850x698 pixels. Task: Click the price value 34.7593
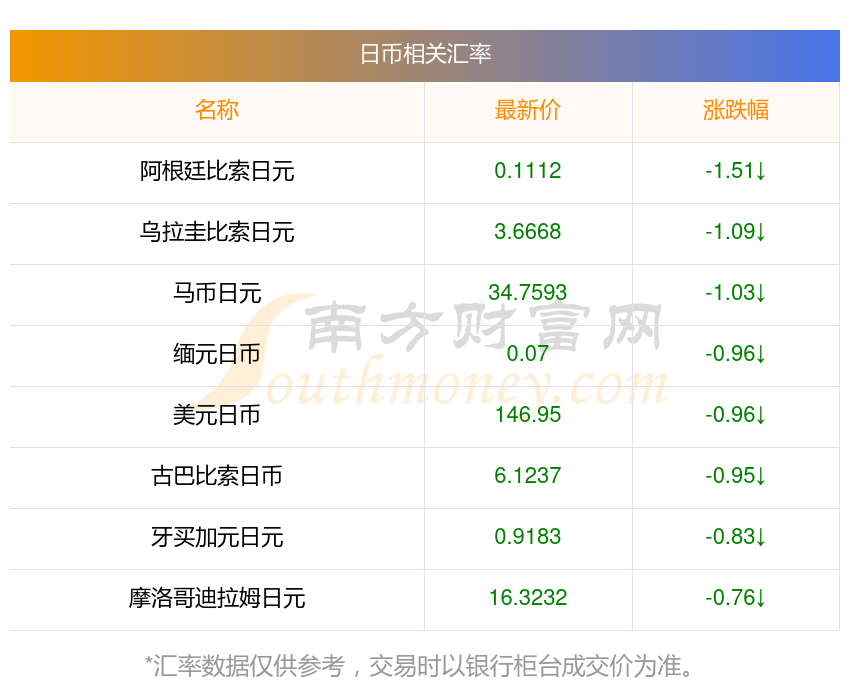[x=527, y=293]
